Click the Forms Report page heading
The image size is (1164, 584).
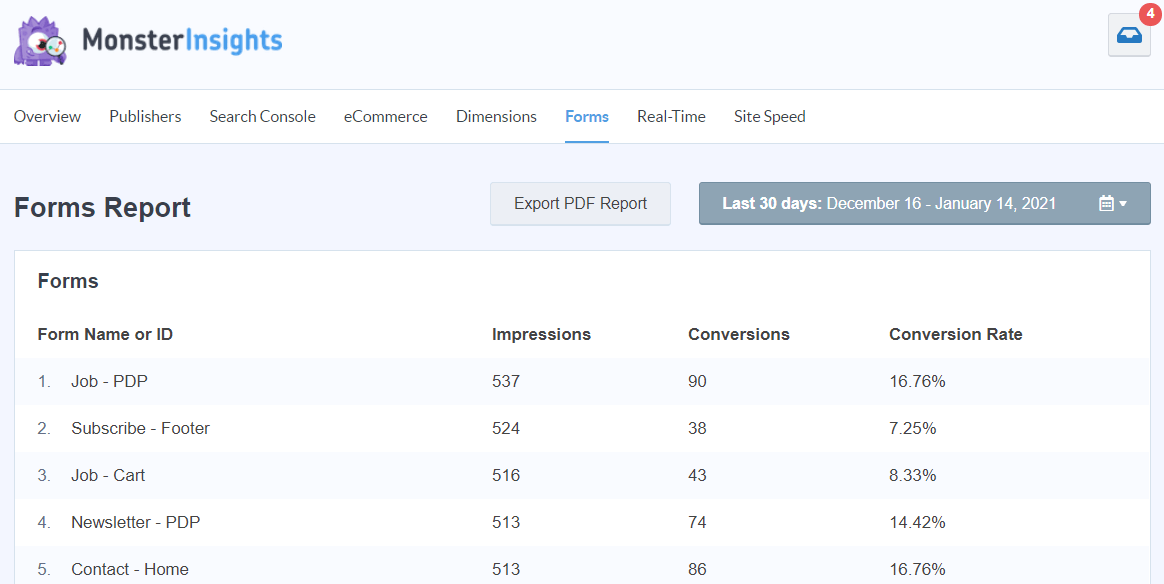pyautogui.click(x=102, y=208)
